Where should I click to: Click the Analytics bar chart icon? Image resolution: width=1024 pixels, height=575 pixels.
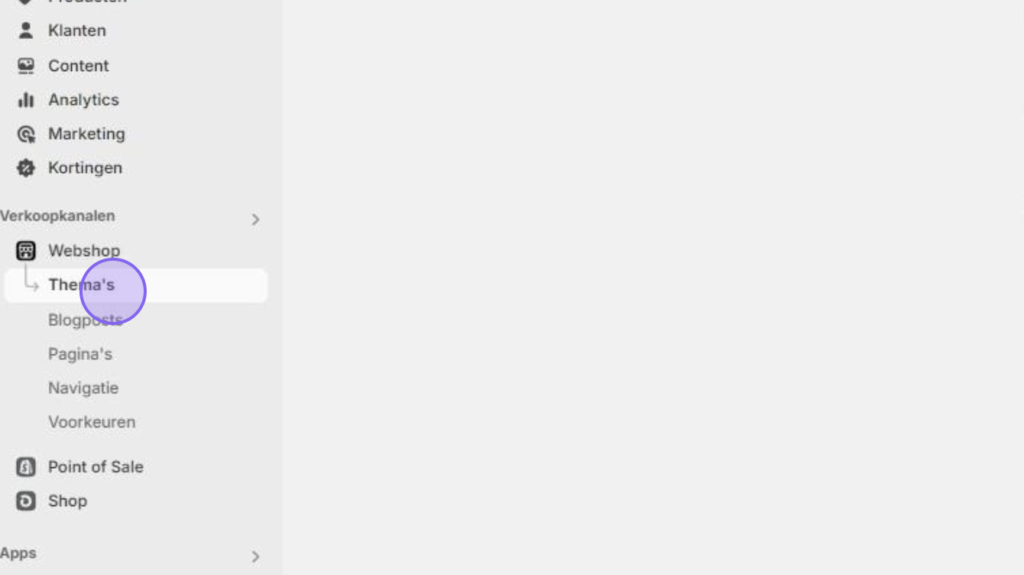pyautogui.click(x=25, y=100)
